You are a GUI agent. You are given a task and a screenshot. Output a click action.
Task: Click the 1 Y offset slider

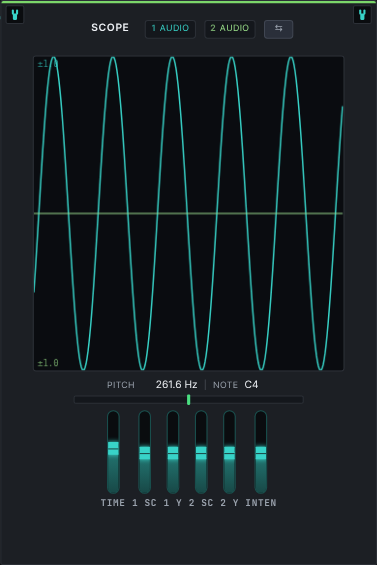pos(173,452)
